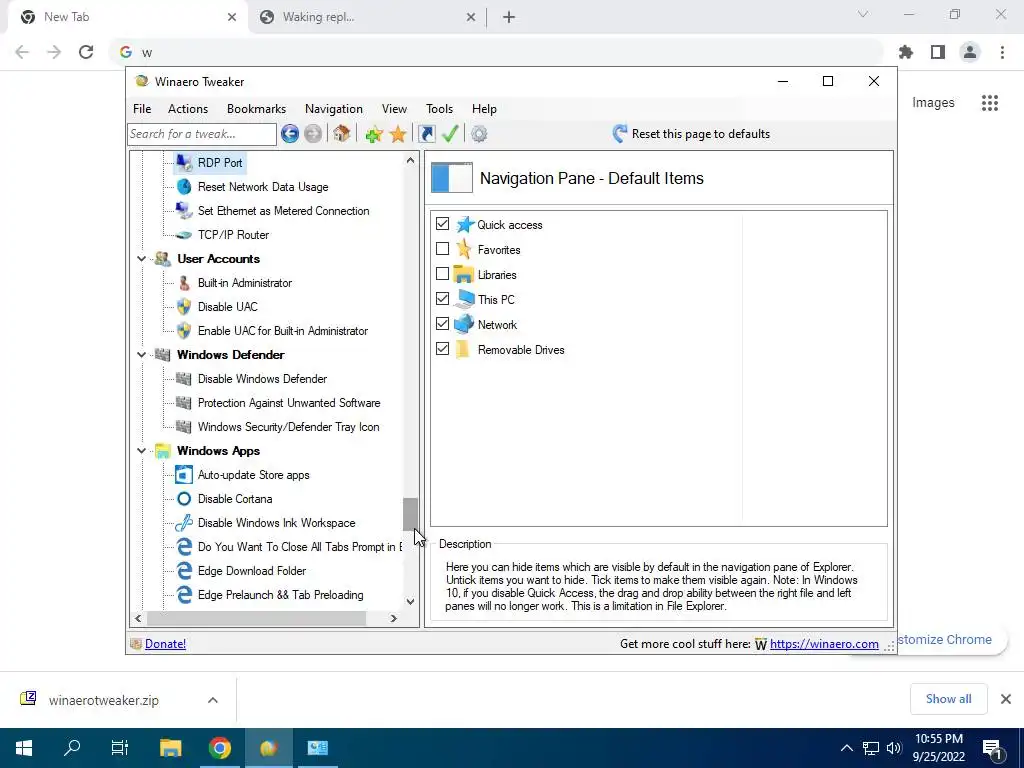
Task: Click the Reset this page icon arrow
Action: click(620, 134)
